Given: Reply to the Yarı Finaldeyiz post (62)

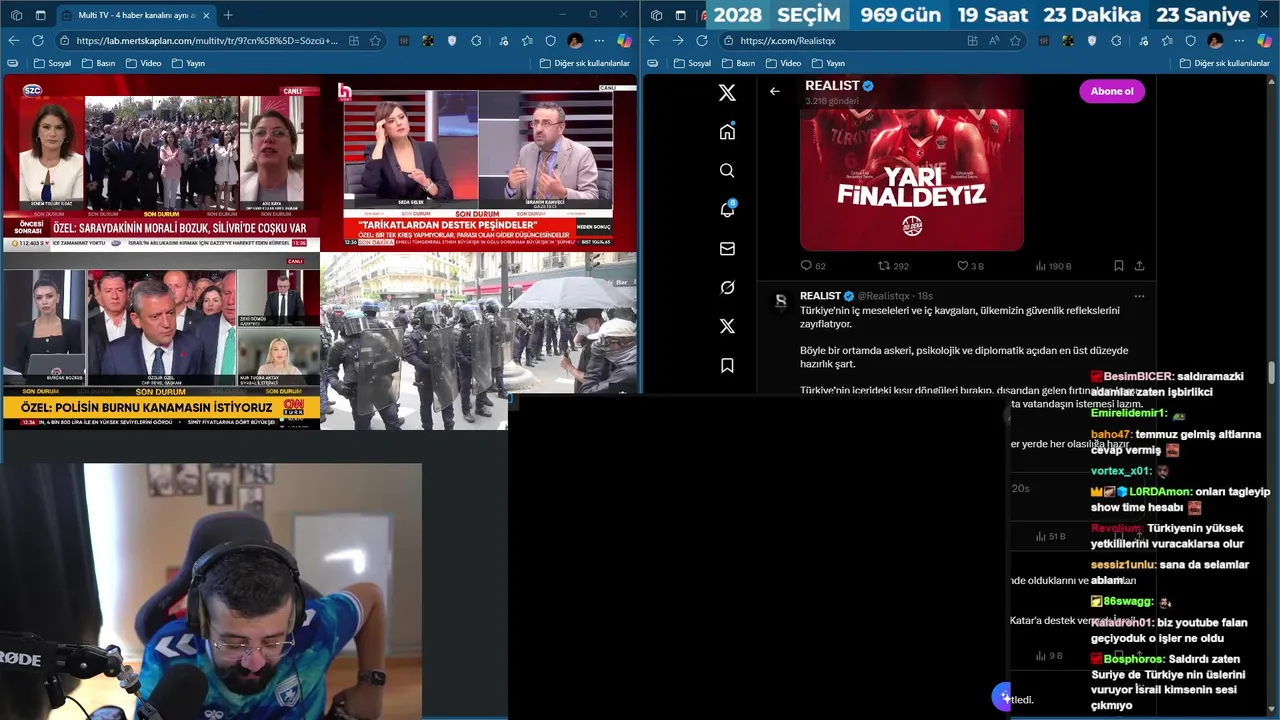Looking at the screenshot, I should pyautogui.click(x=813, y=266).
